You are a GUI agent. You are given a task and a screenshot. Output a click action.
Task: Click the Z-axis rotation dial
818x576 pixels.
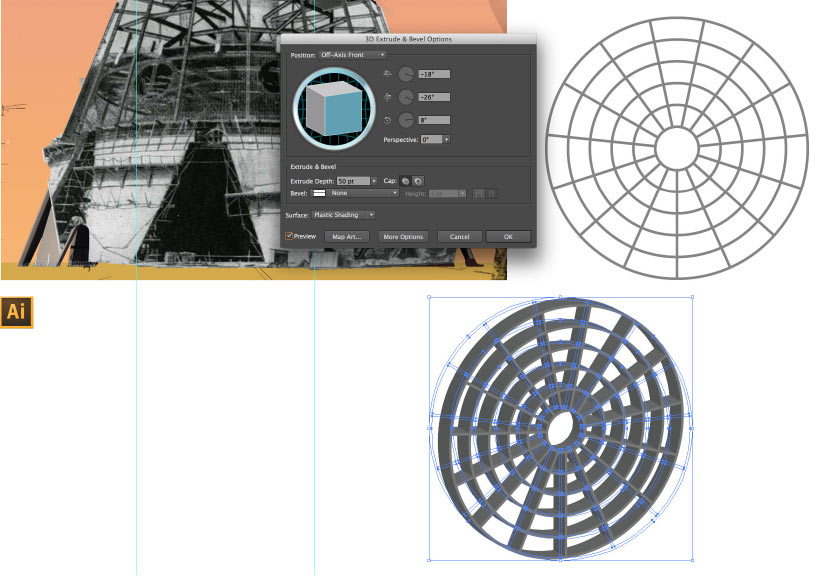[405, 120]
